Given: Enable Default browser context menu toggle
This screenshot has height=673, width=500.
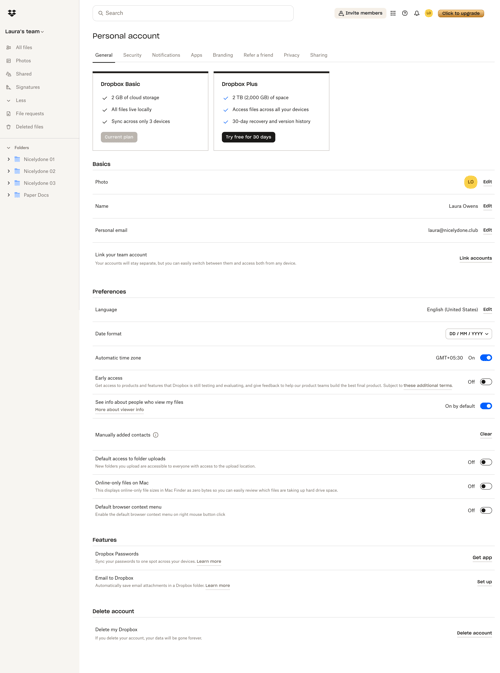Looking at the screenshot, I should (486, 510).
